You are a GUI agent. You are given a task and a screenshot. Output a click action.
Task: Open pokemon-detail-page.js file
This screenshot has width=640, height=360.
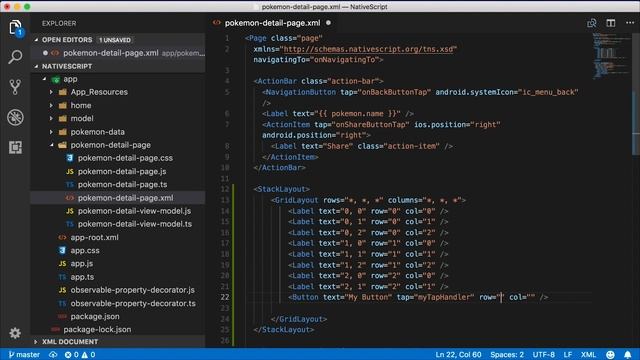point(122,171)
